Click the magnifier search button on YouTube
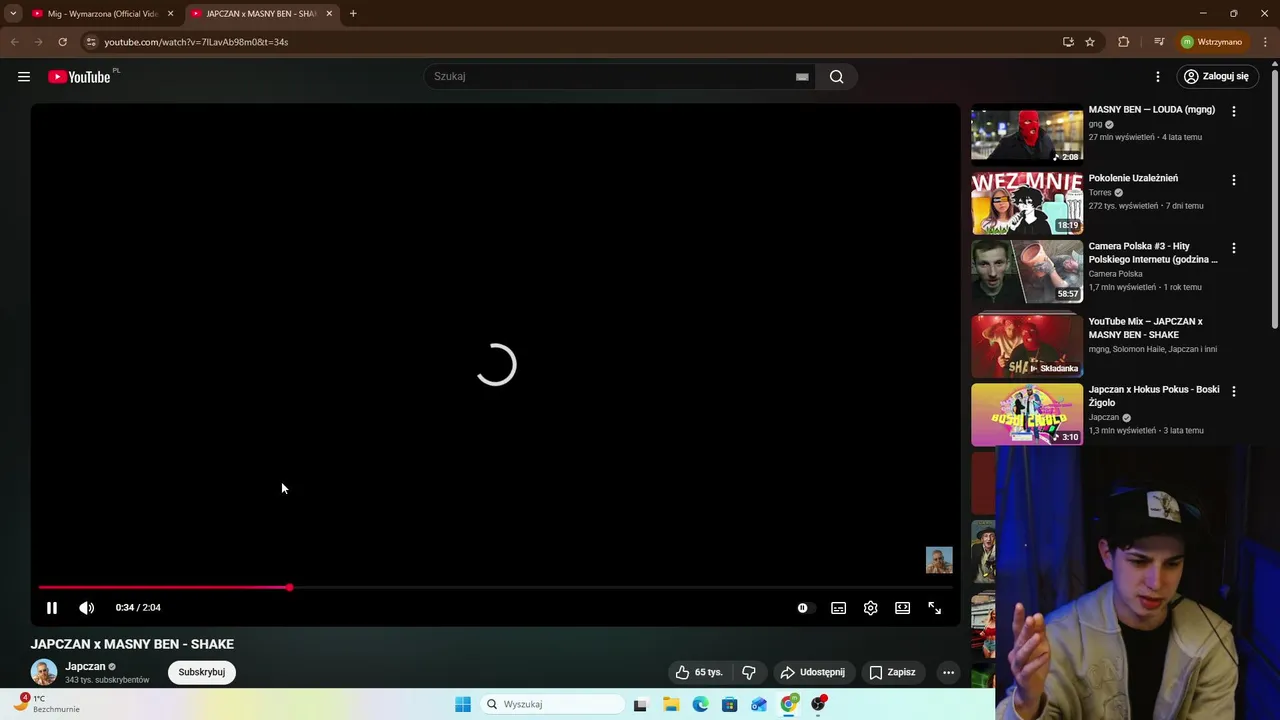Viewport: 1280px width, 720px height. coord(837,77)
